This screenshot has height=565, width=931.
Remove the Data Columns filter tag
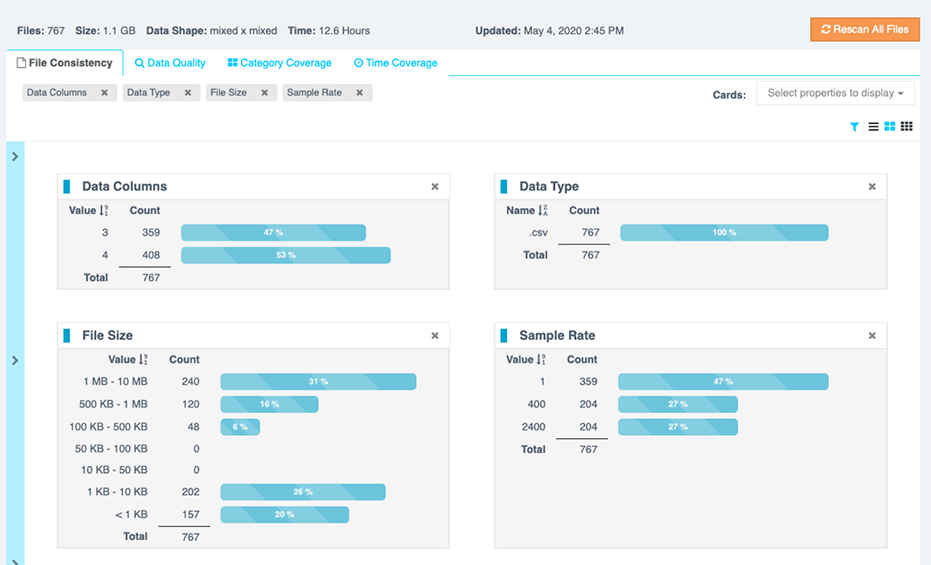[x=104, y=93]
